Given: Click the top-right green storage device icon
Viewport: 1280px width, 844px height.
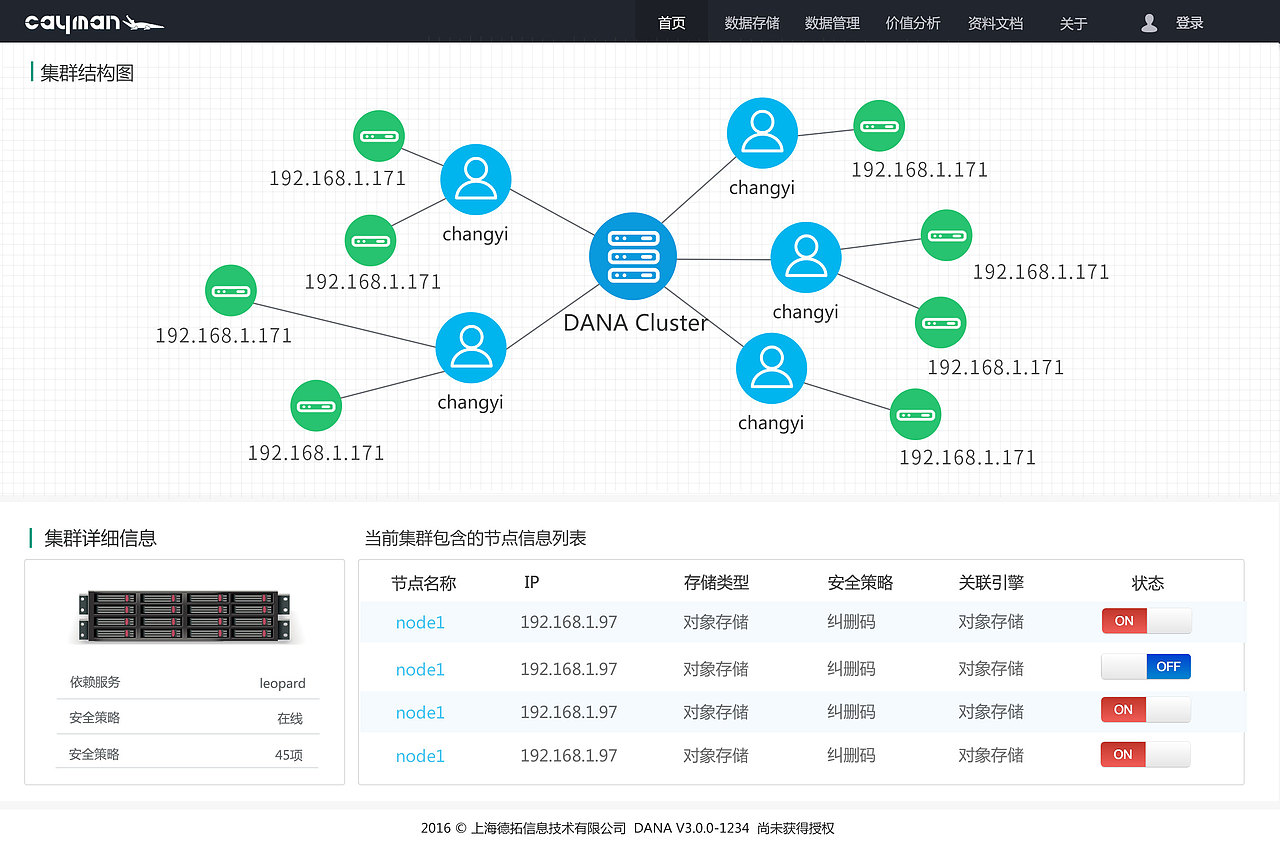Looking at the screenshot, I should click(x=878, y=125).
